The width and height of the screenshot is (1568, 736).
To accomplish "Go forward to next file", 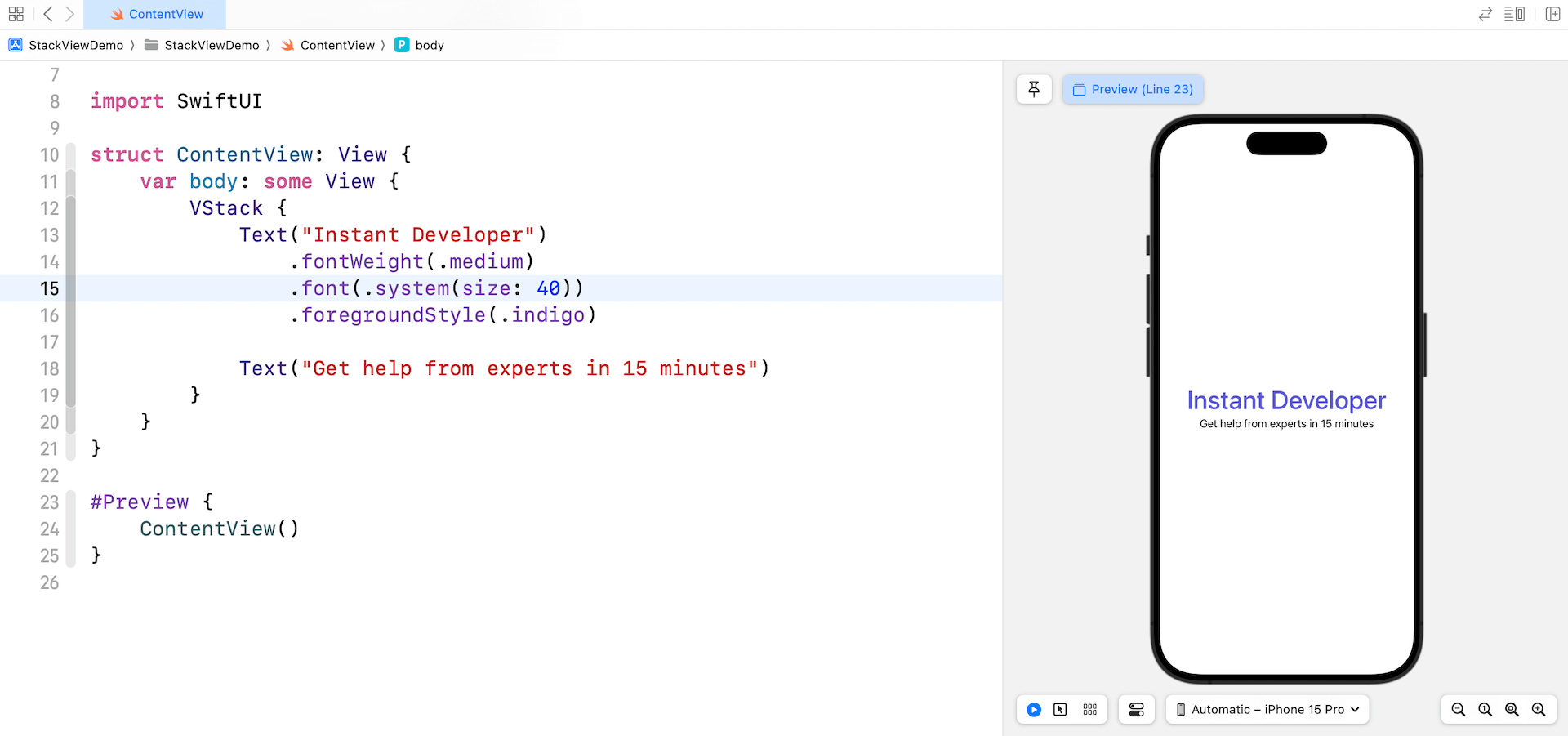I will tap(70, 14).
